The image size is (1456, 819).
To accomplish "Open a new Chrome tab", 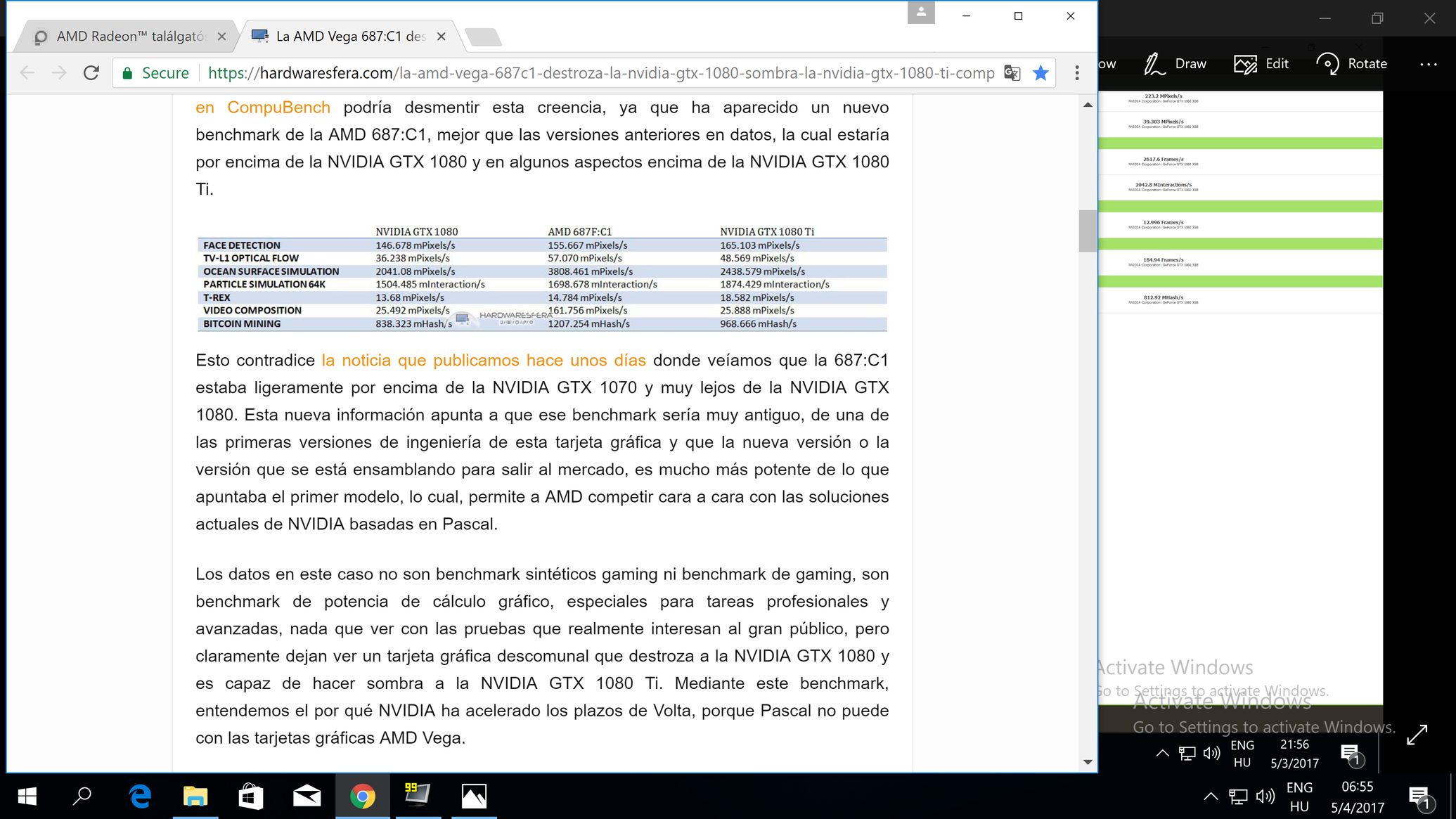I will pyautogui.click(x=483, y=37).
